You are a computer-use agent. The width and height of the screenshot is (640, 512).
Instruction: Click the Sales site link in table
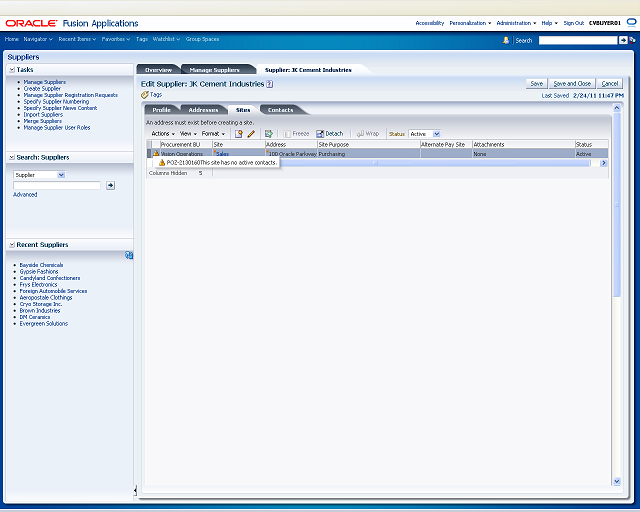click(x=222, y=154)
